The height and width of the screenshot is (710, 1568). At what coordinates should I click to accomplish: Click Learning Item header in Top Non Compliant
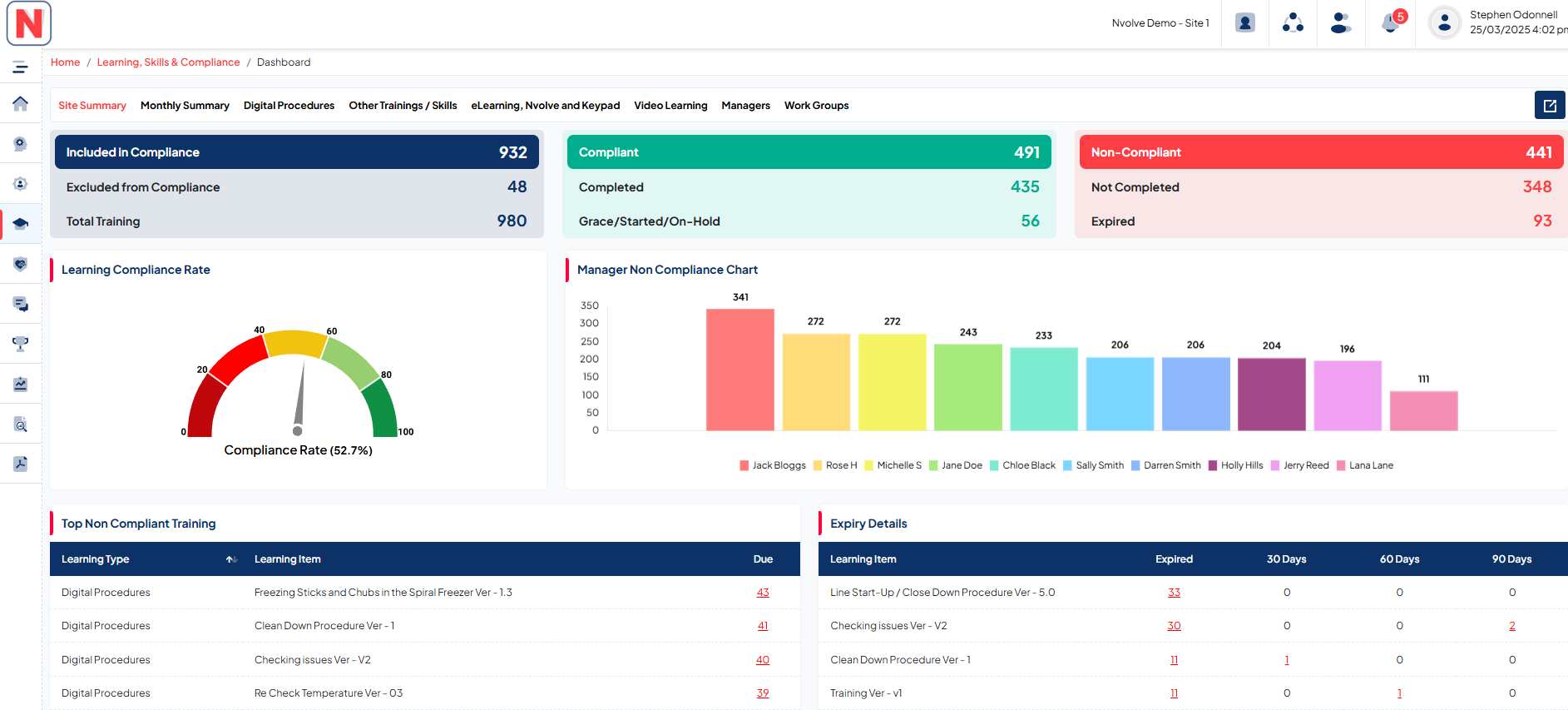[x=287, y=559]
